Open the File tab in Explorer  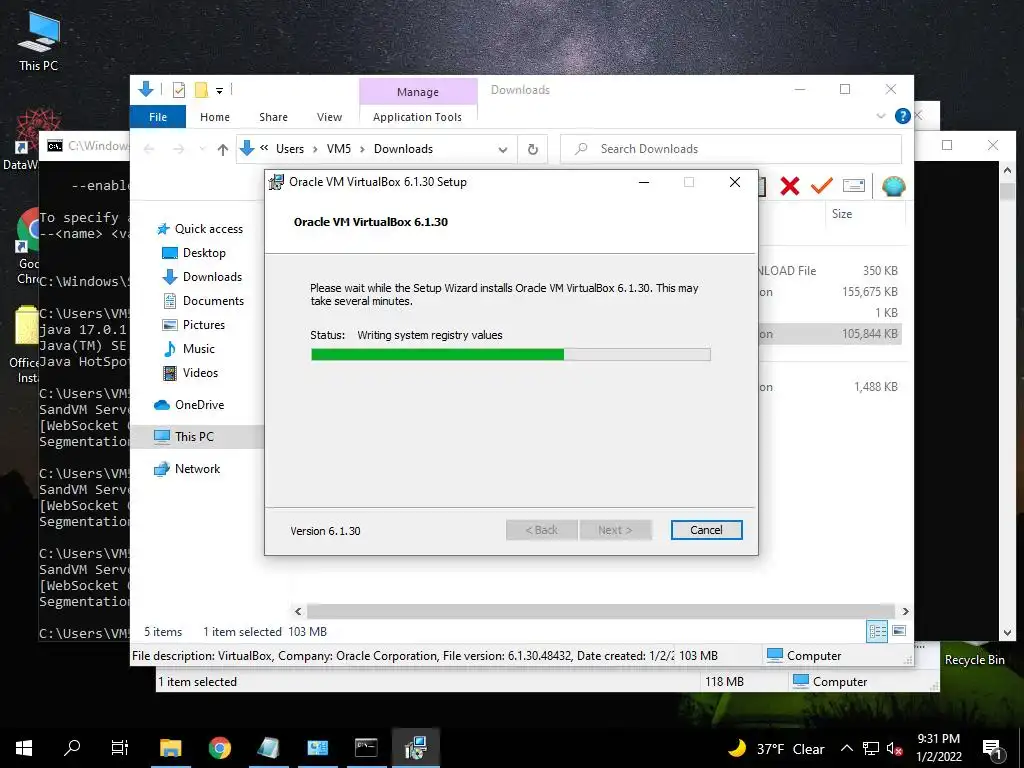click(x=158, y=117)
